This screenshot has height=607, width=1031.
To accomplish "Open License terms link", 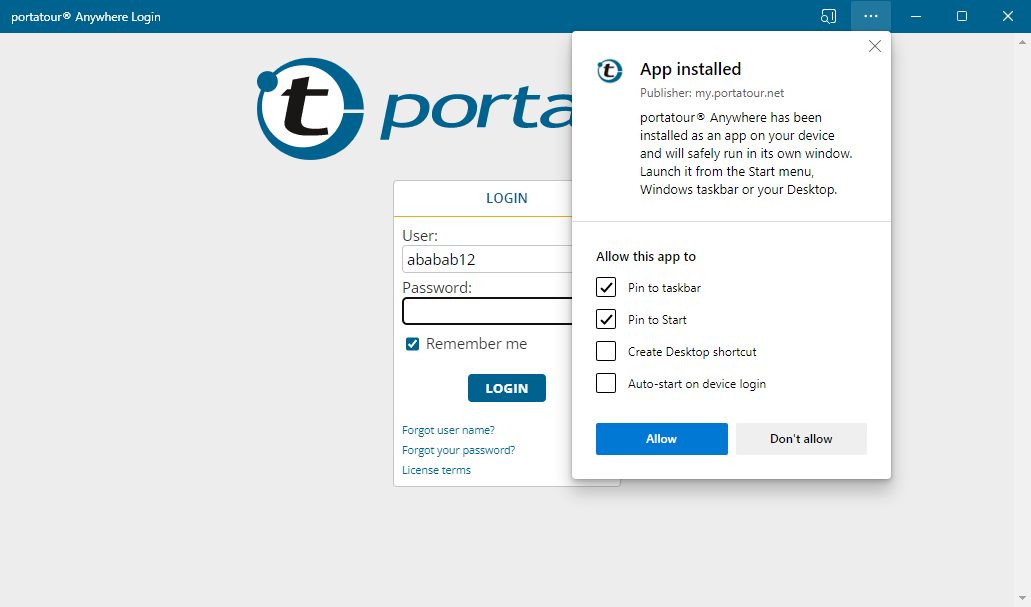I will click(437, 470).
